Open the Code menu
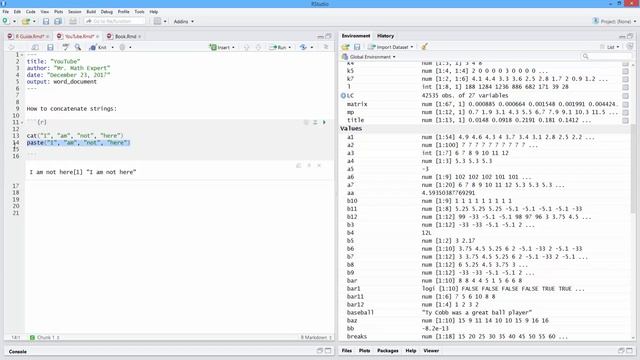Viewport: 640px width, 360px height. tap(31, 12)
